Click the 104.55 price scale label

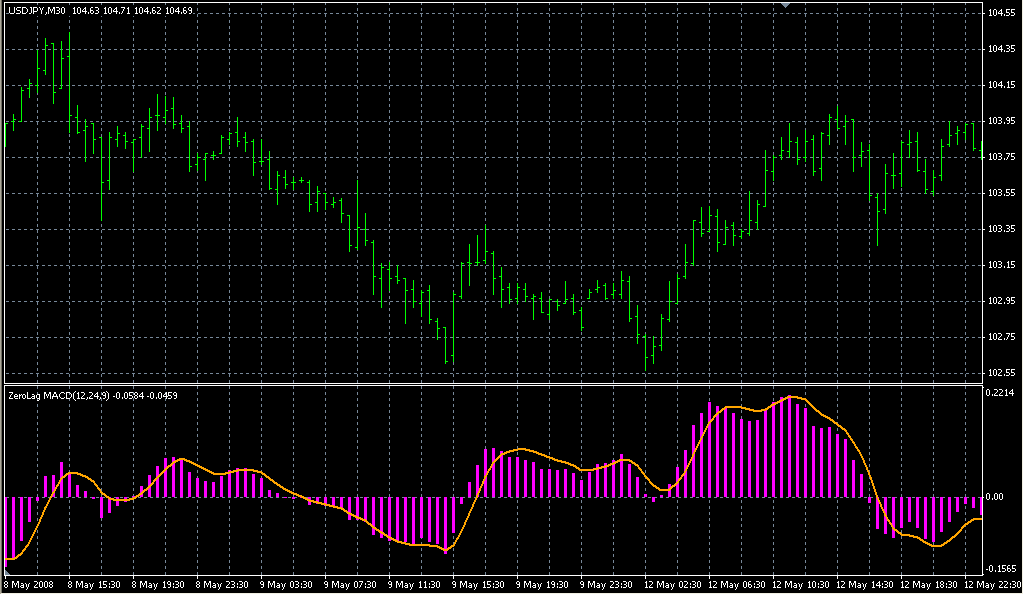[x=1001, y=13]
